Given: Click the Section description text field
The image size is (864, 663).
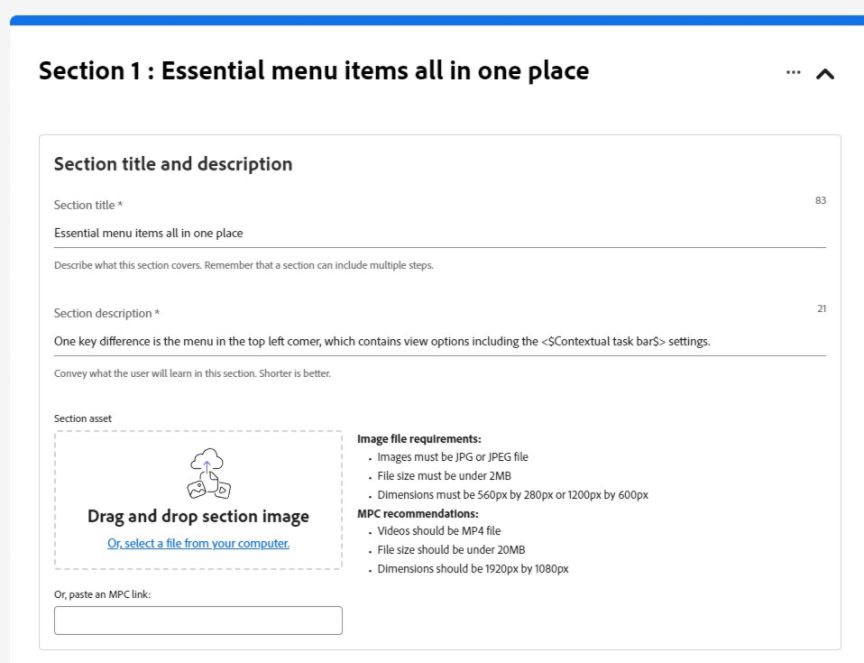Looking at the screenshot, I should [439, 341].
